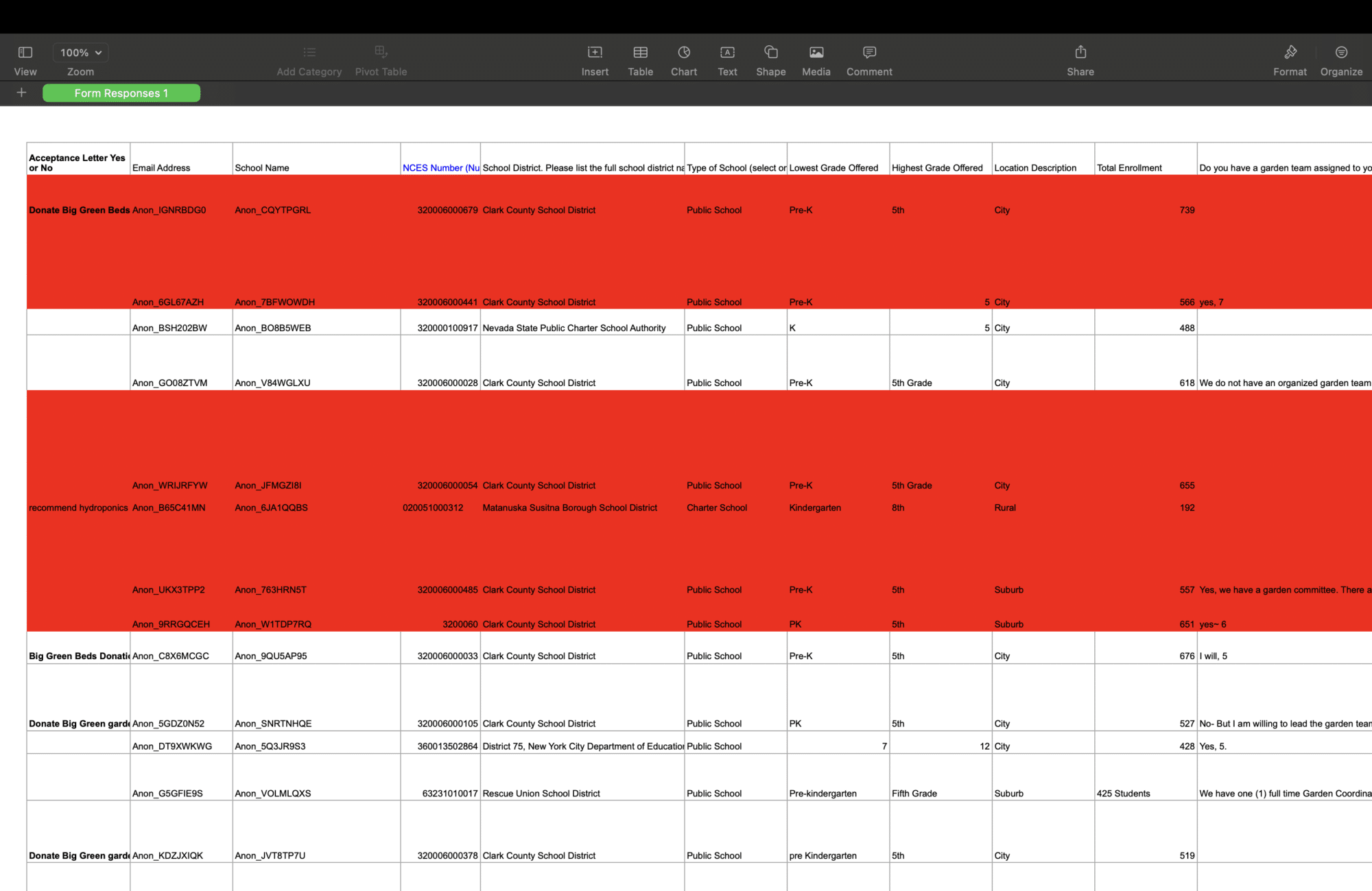Toggle the Format inspector panel
Screen dimensions: 1372x891
point(1290,60)
